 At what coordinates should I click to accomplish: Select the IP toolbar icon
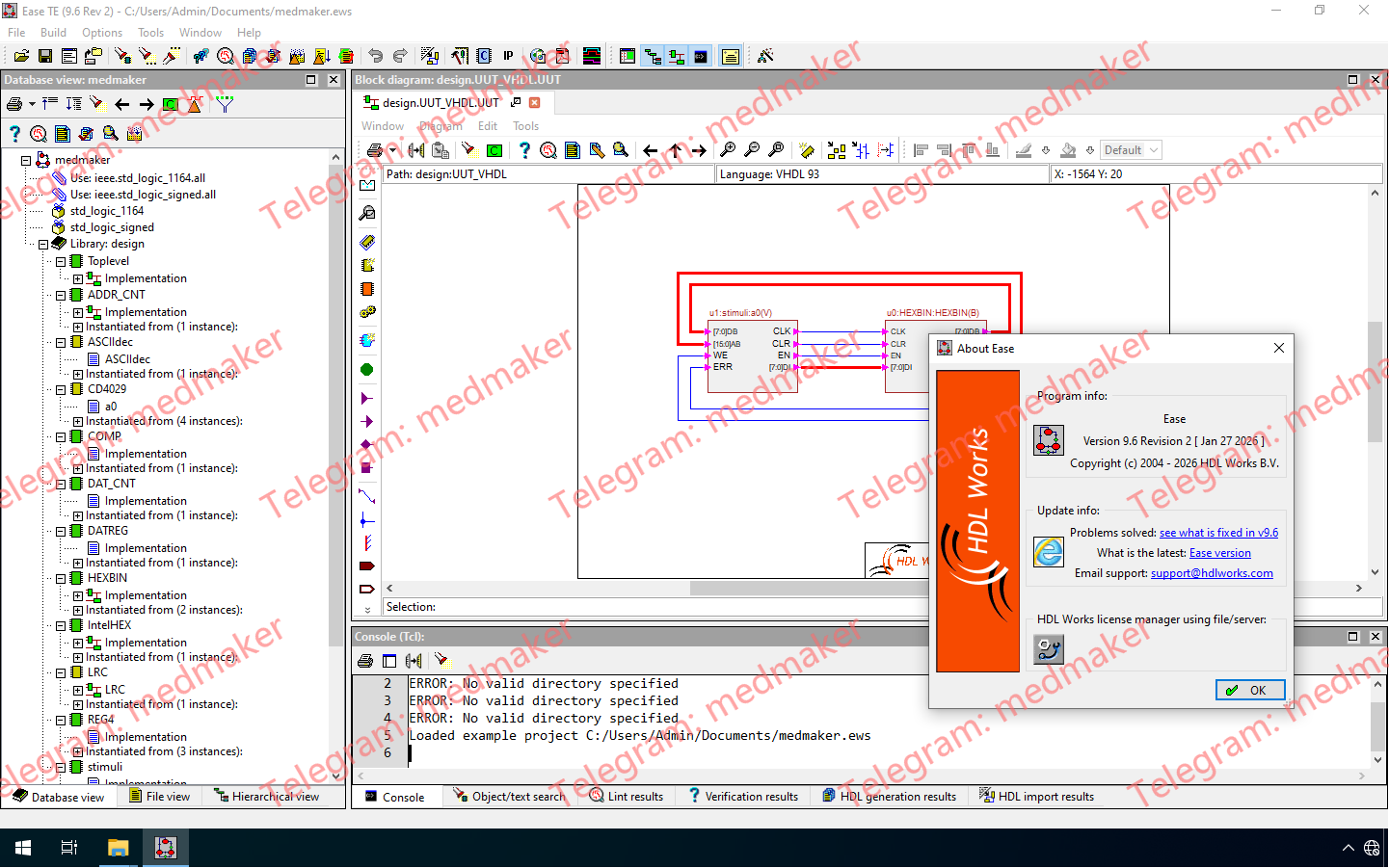(508, 55)
